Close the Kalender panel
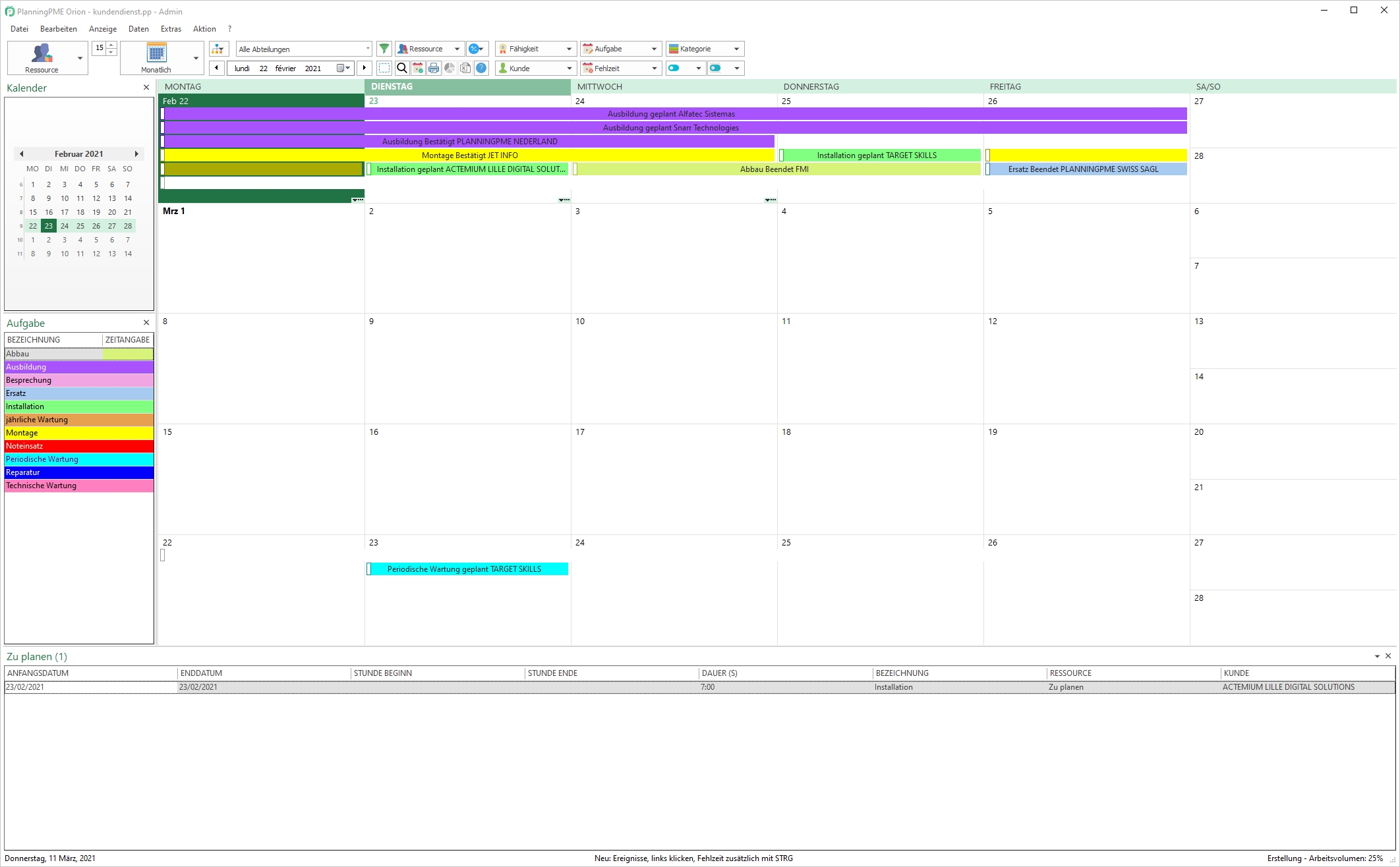1400x867 pixels. (x=146, y=88)
